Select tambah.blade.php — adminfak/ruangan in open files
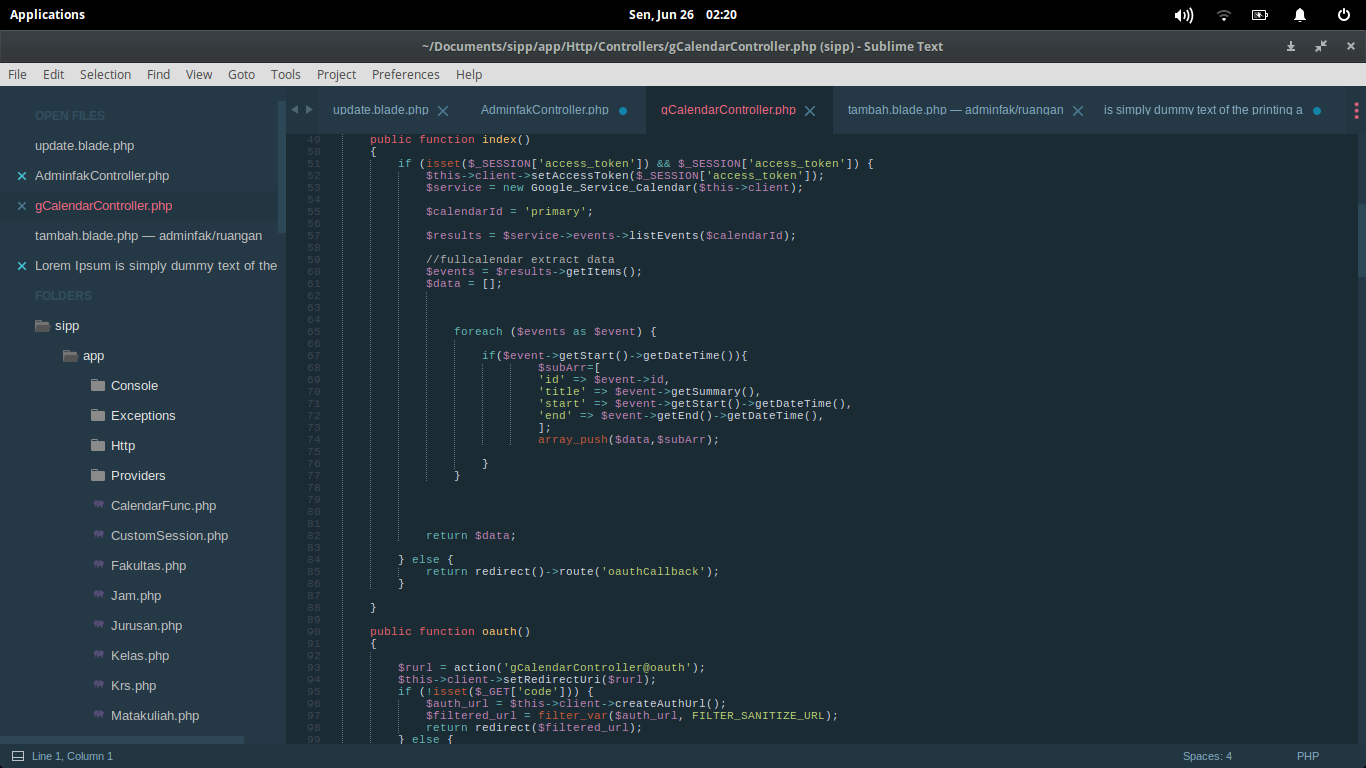 (148, 236)
